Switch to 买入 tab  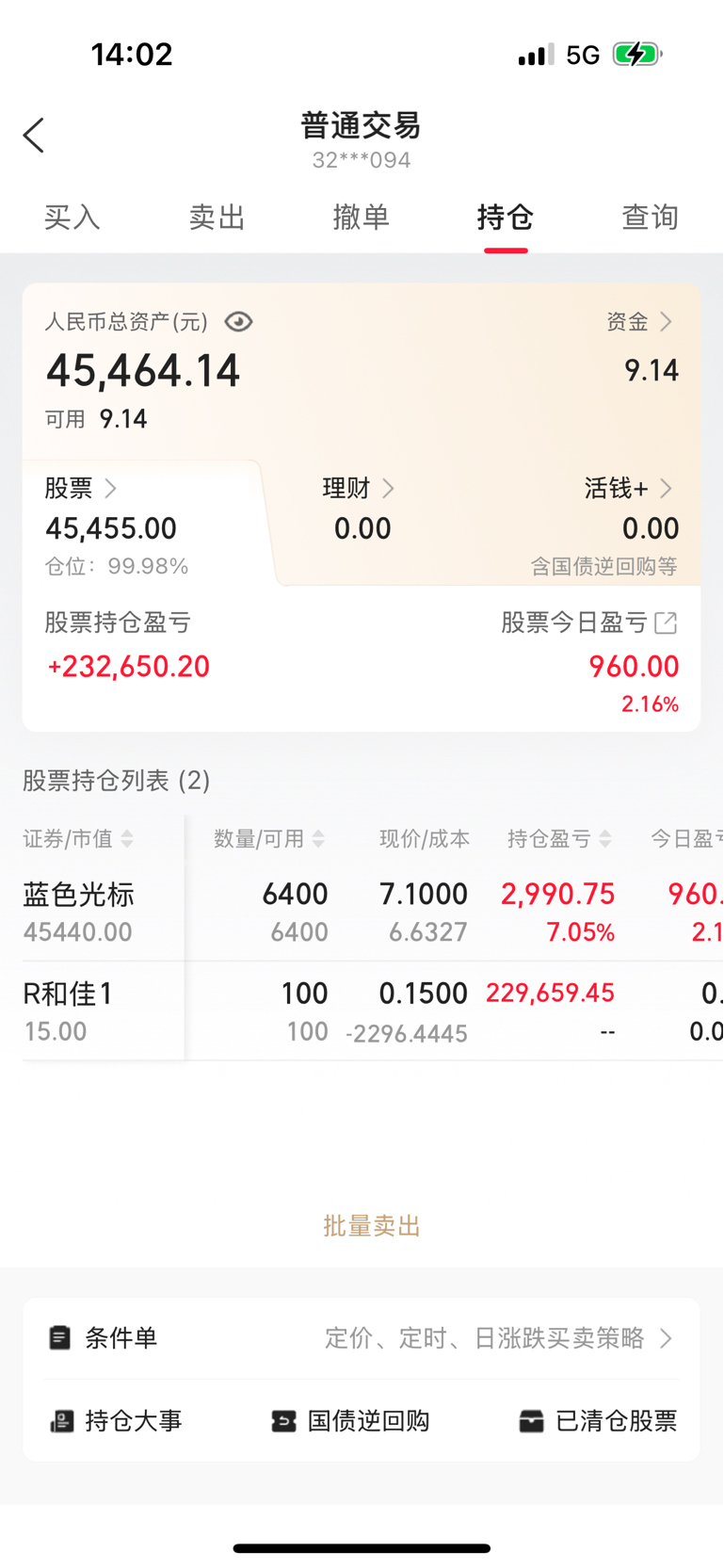click(x=72, y=218)
